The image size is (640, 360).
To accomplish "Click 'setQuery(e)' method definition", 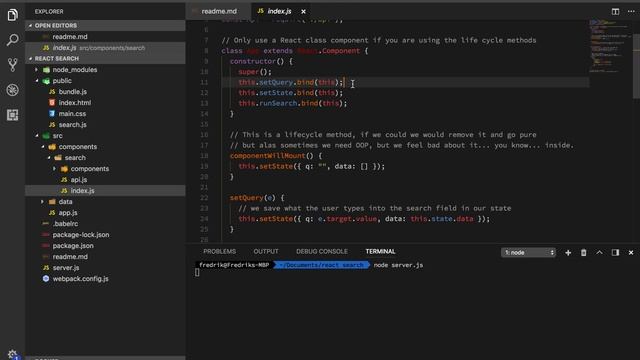I will [x=252, y=198].
